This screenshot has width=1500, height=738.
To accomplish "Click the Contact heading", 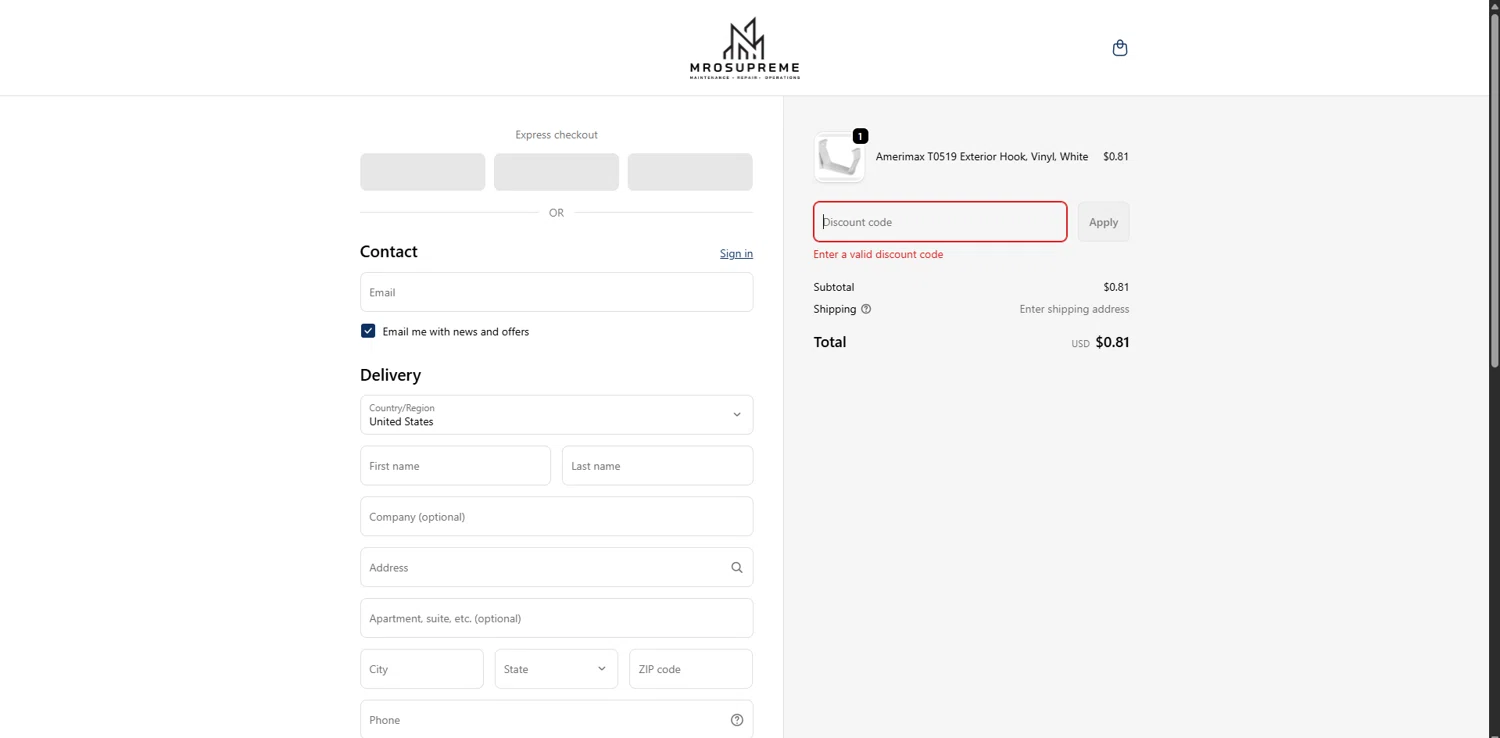I will coord(389,252).
